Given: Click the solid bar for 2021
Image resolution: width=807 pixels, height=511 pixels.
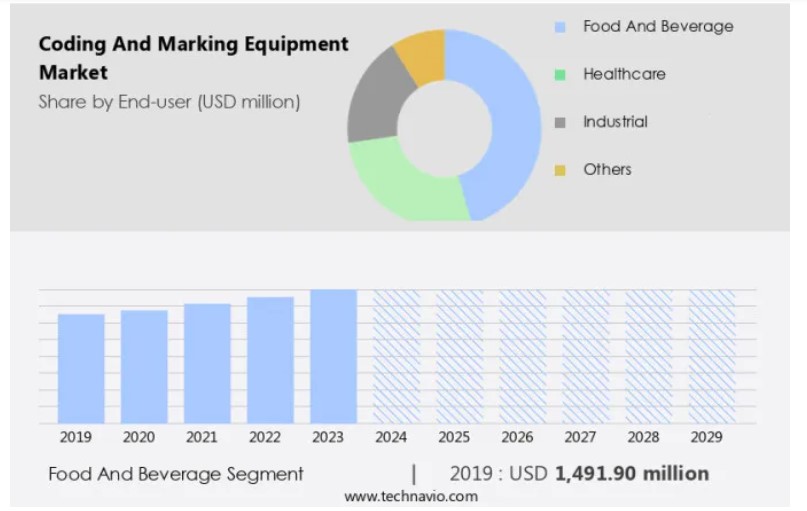Looking at the screenshot, I should pyautogui.click(x=207, y=363).
